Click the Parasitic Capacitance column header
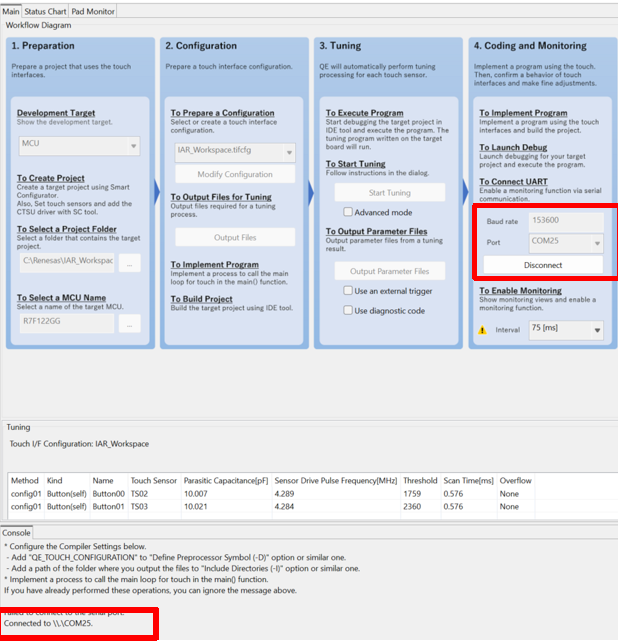Image resolution: width=618 pixels, height=642 pixels. [x=226, y=480]
